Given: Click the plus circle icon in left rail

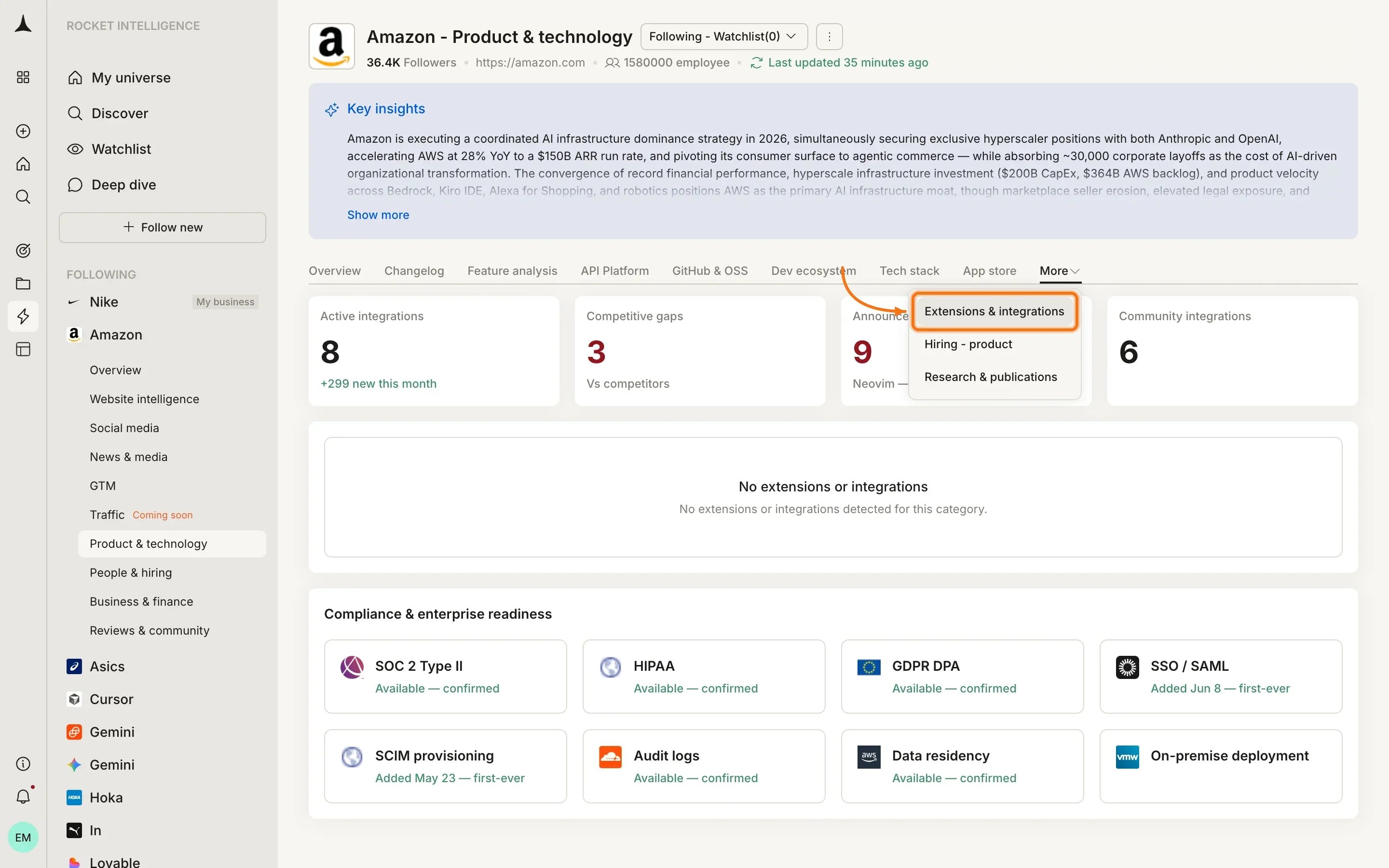Looking at the screenshot, I should tap(23, 131).
